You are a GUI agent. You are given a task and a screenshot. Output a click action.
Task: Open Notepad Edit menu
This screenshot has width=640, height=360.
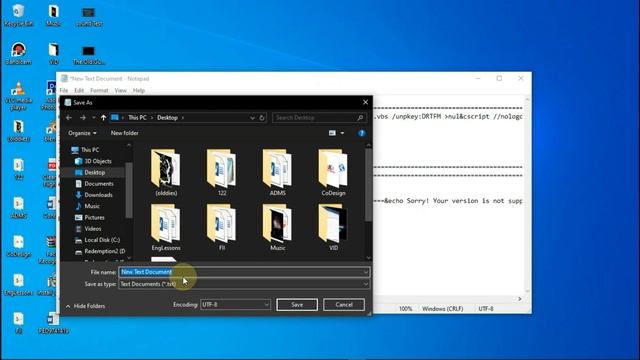(x=79, y=90)
